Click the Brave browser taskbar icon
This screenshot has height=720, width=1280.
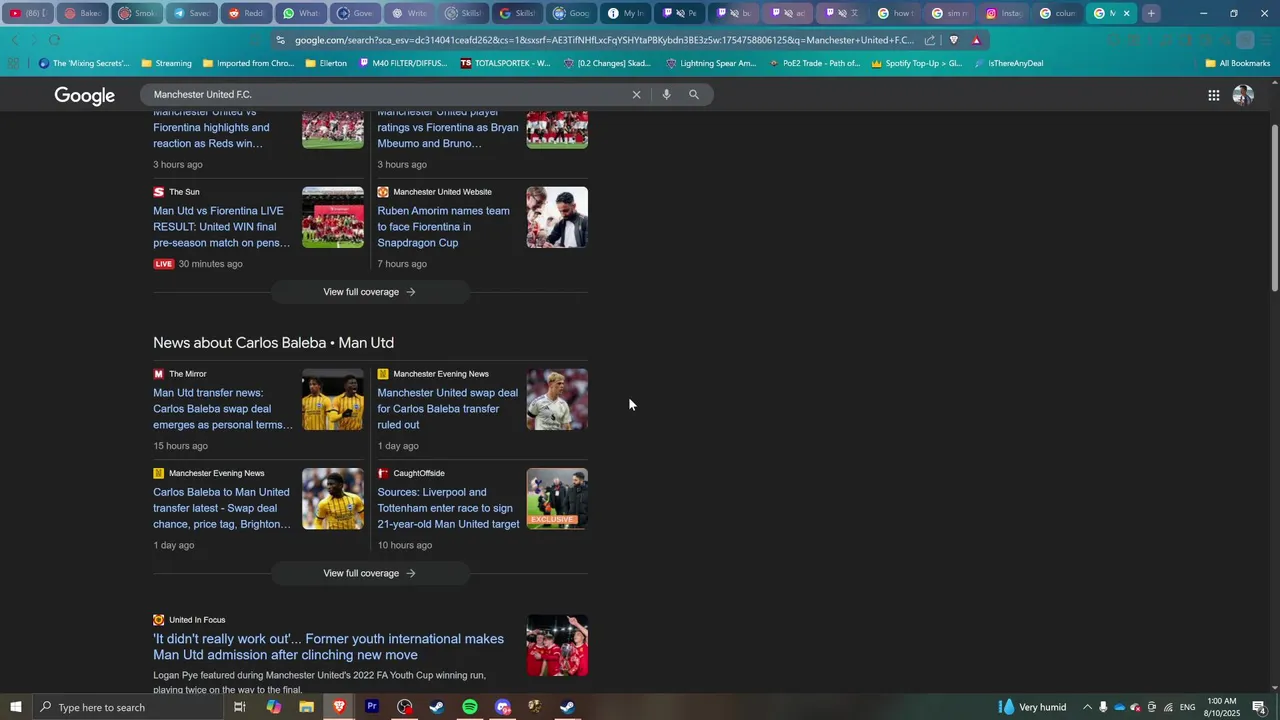click(339, 707)
